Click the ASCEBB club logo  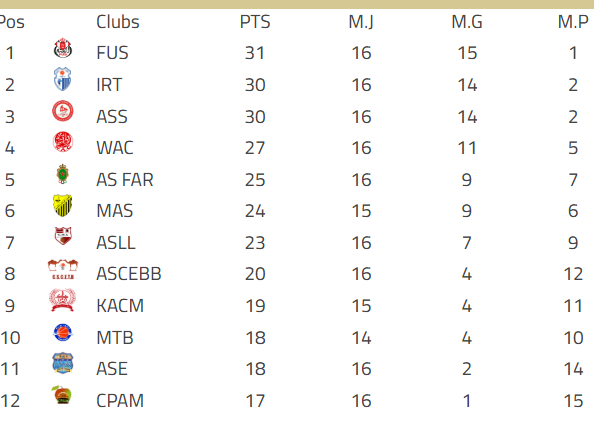(x=63, y=270)
